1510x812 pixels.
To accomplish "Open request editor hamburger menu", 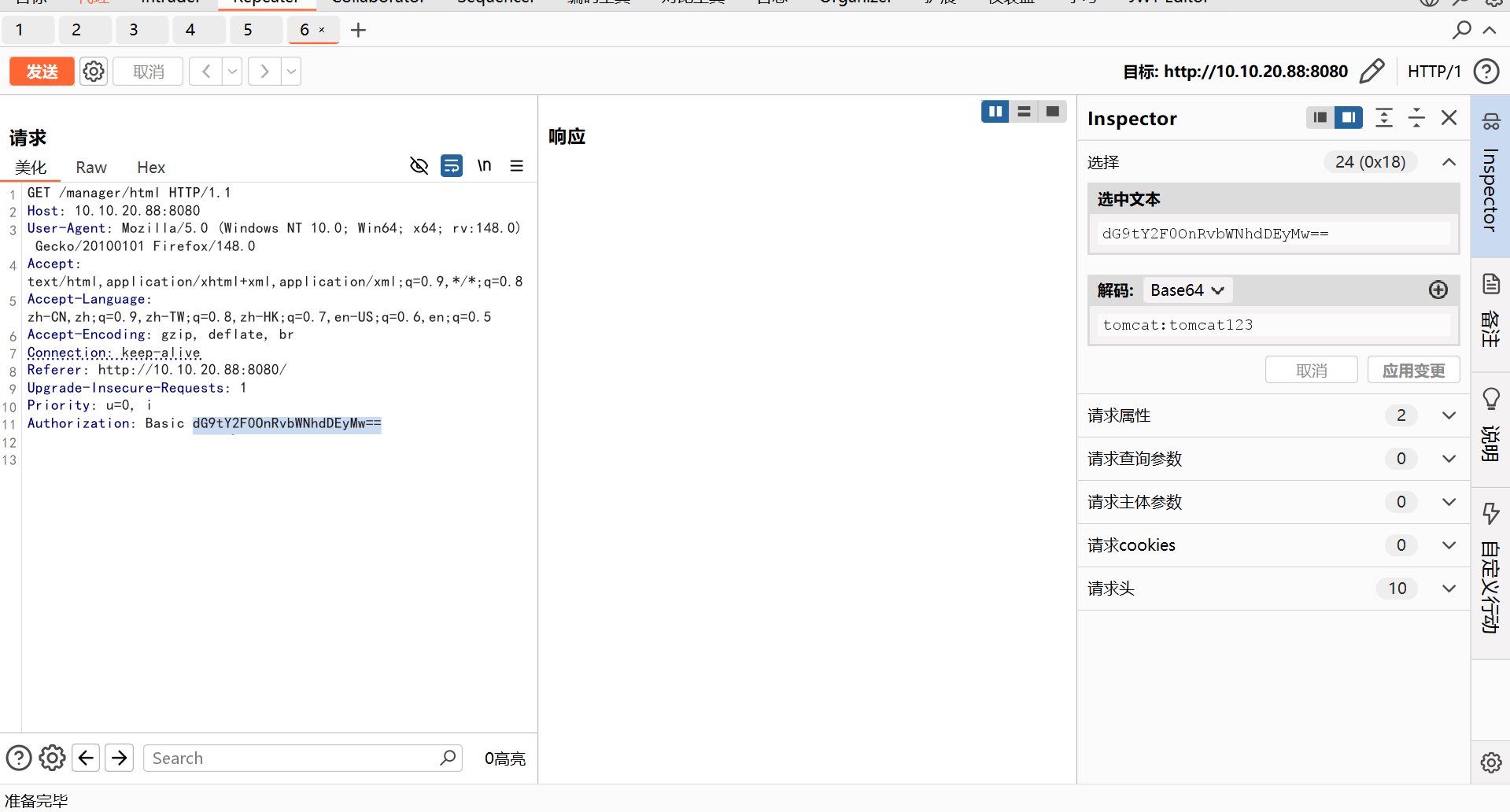I will pyautogui.click(x=516, y=166).
